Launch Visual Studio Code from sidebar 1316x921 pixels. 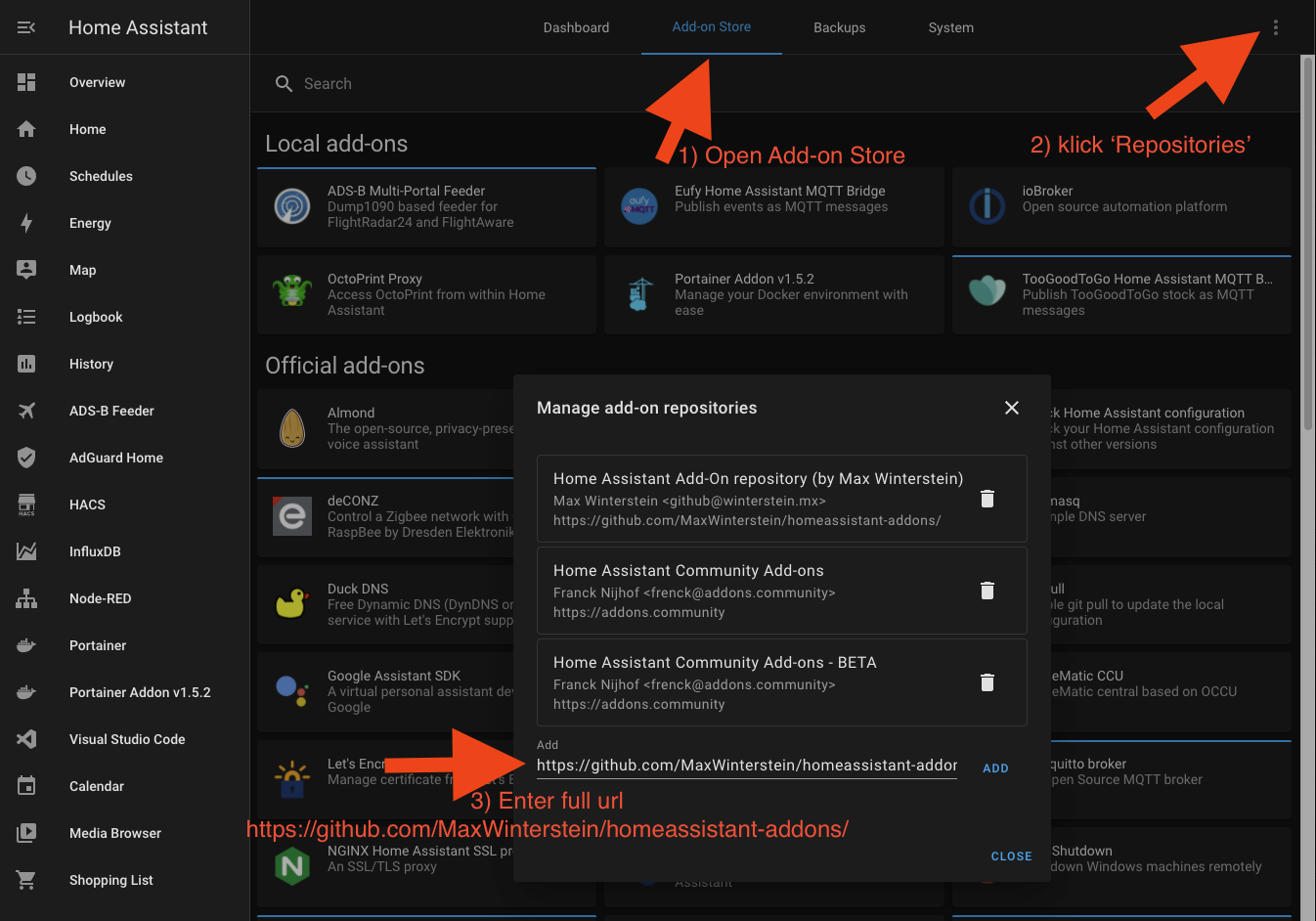pos(127,739)
